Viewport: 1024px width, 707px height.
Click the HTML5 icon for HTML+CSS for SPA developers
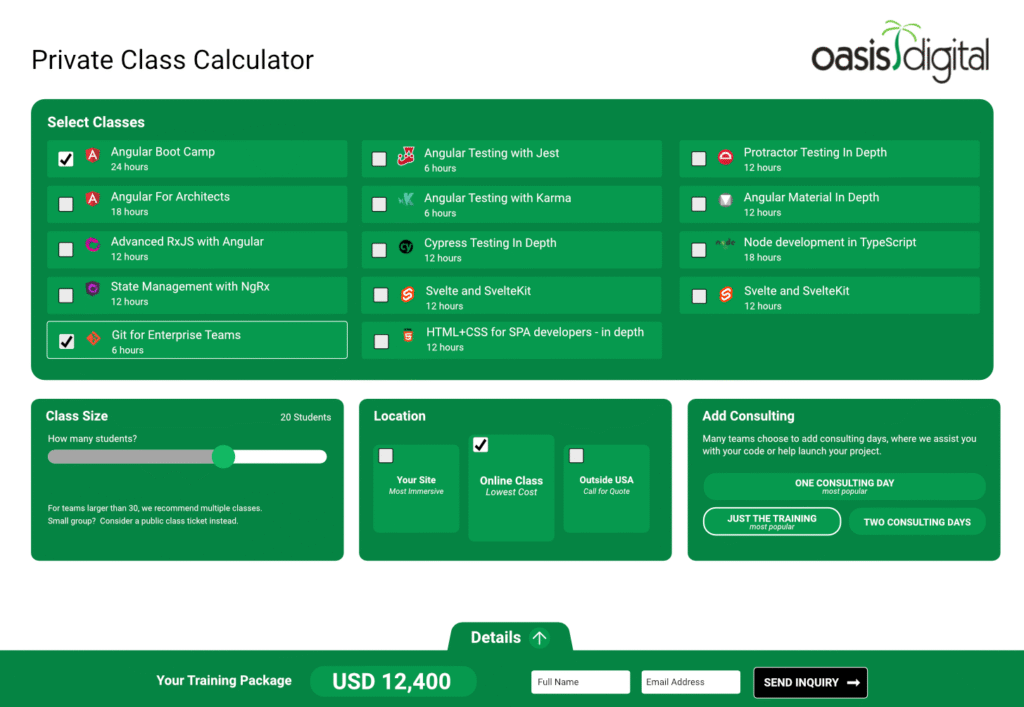(x=407, y=337)
